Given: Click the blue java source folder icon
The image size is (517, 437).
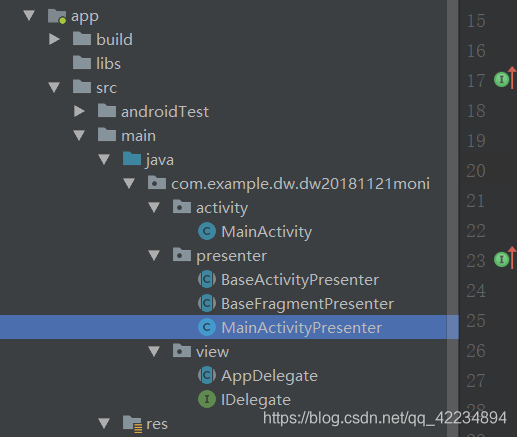Looking at the screenshot, I should click(132, 159).
